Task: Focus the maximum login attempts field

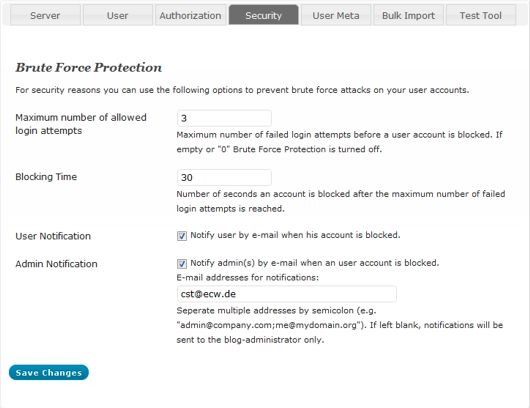Action: coord(224,118)
